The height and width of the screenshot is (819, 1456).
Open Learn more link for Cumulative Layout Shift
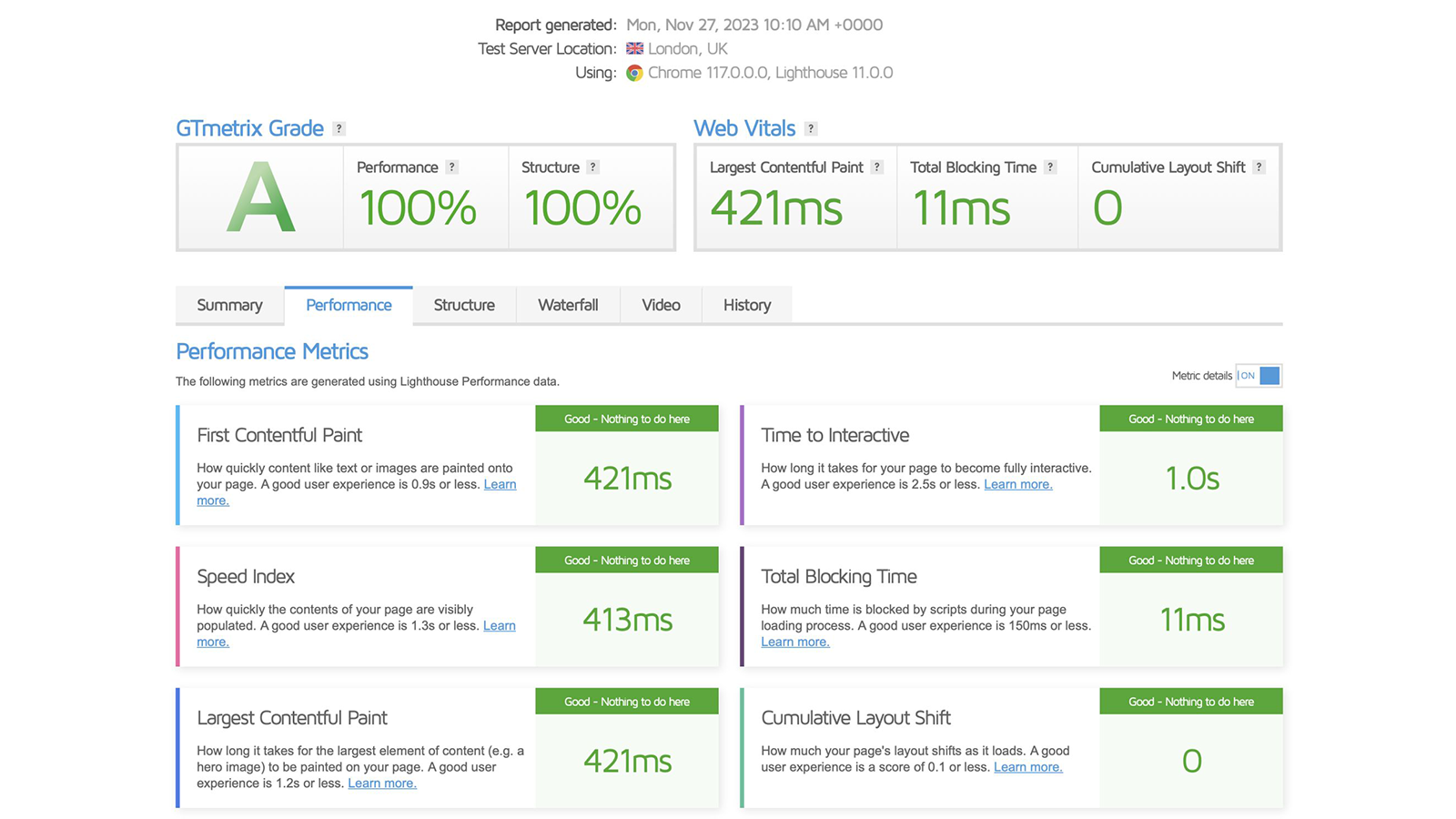(x=1028, y=767)
